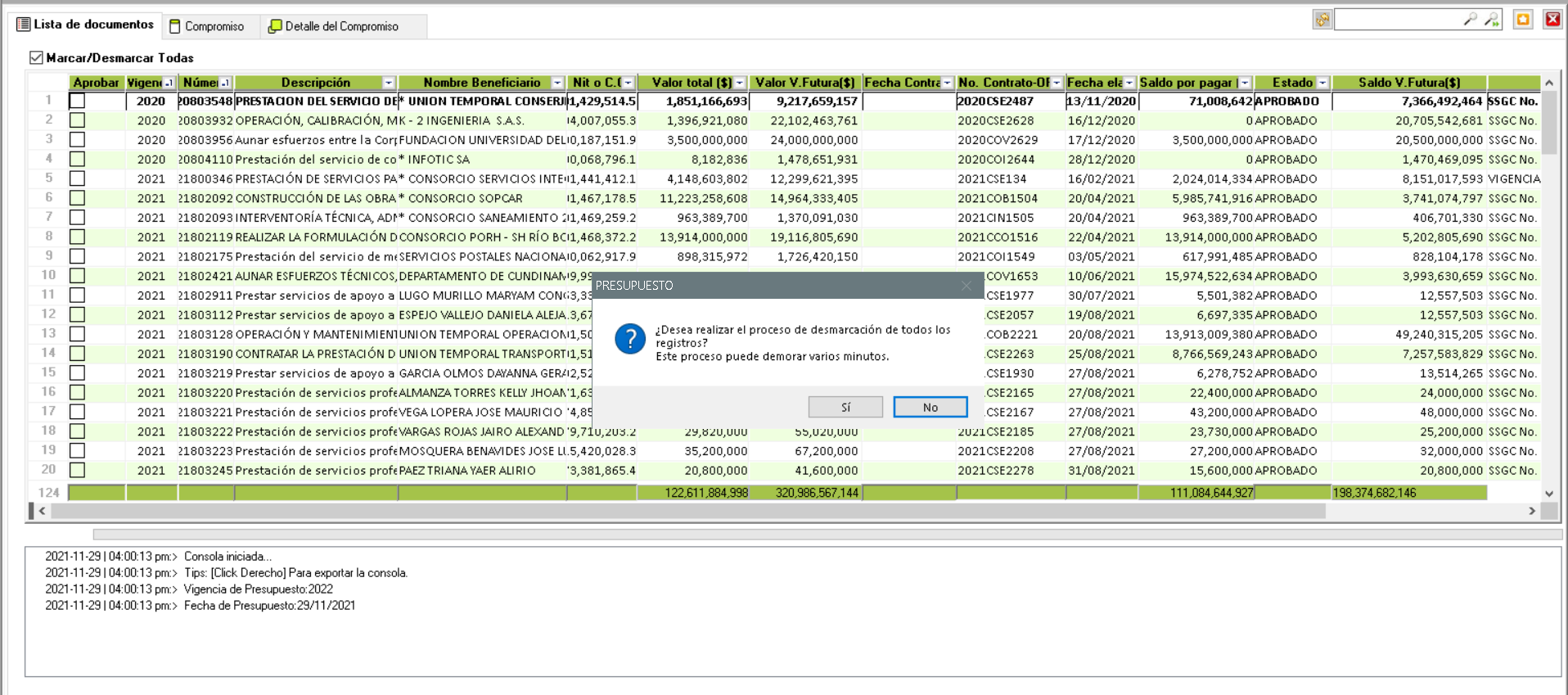Toggle the Marcar/Desmarcar Todas checkbox
Viewport: 1568px width, 695px height.
(36, 57)
